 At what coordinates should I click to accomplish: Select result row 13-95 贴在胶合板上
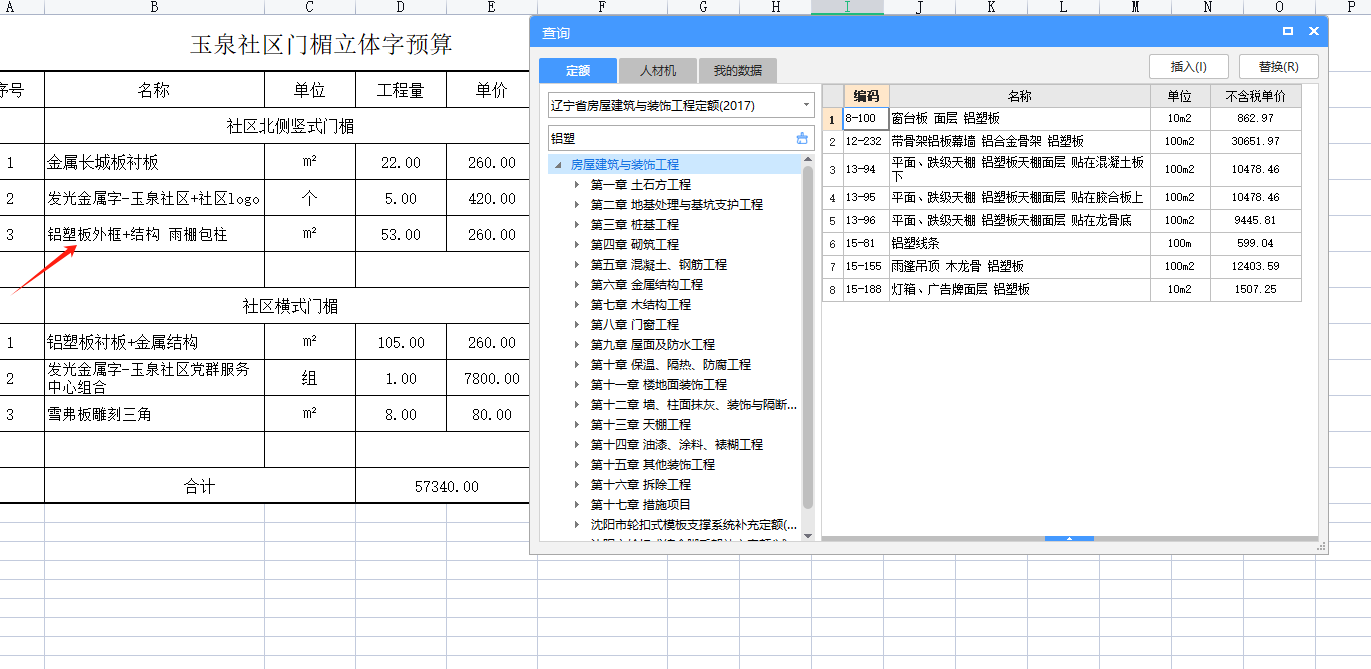pyautogui.click(x=1062, y=197)
